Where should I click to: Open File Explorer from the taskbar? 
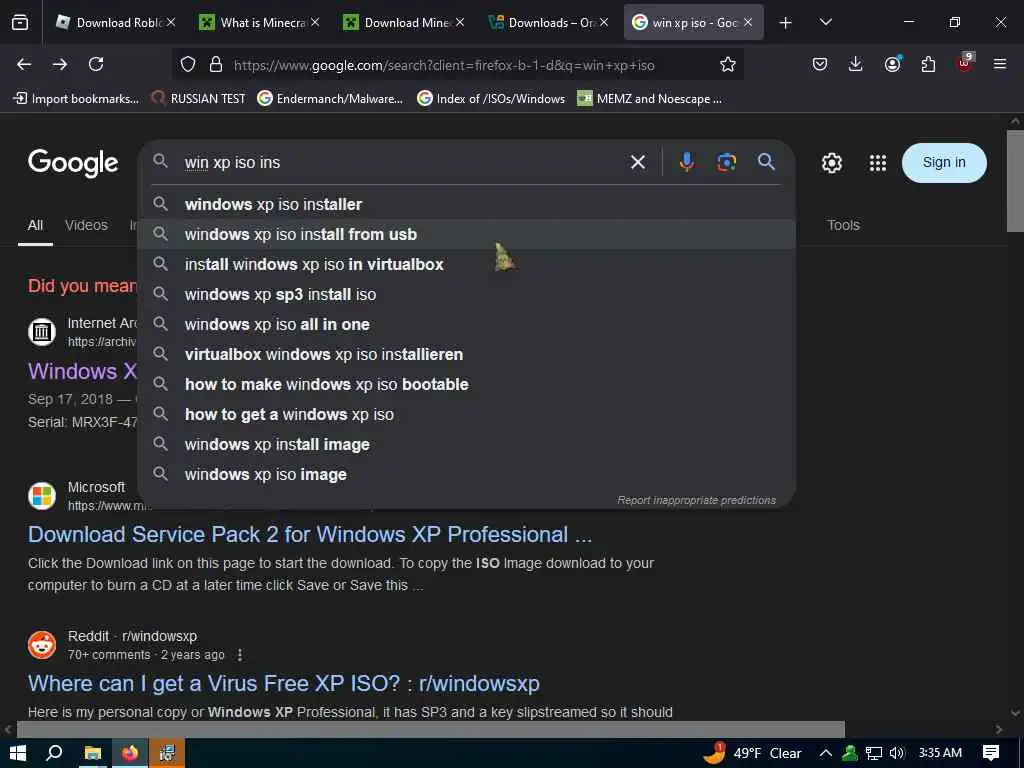coord(93,753)
